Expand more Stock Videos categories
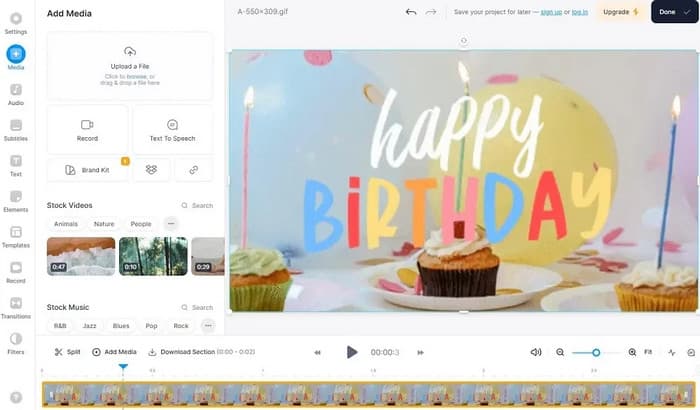Viewport: 700px width, 410px height. [171, 223]
